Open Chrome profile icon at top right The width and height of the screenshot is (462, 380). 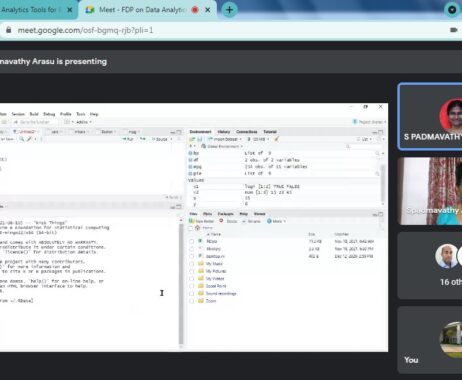tap(452, 10)
